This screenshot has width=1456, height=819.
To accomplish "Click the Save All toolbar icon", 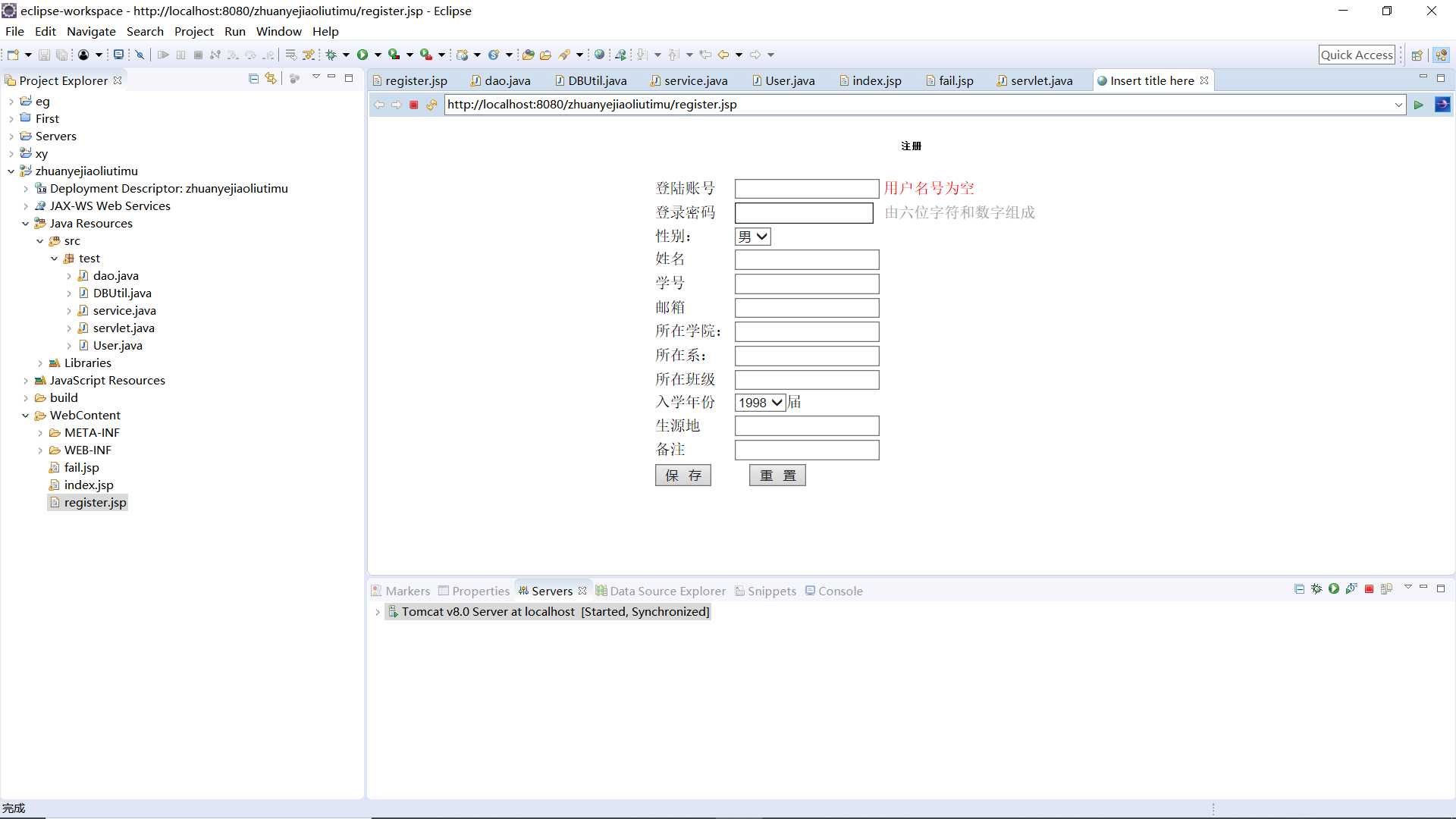I will (62, 55).
